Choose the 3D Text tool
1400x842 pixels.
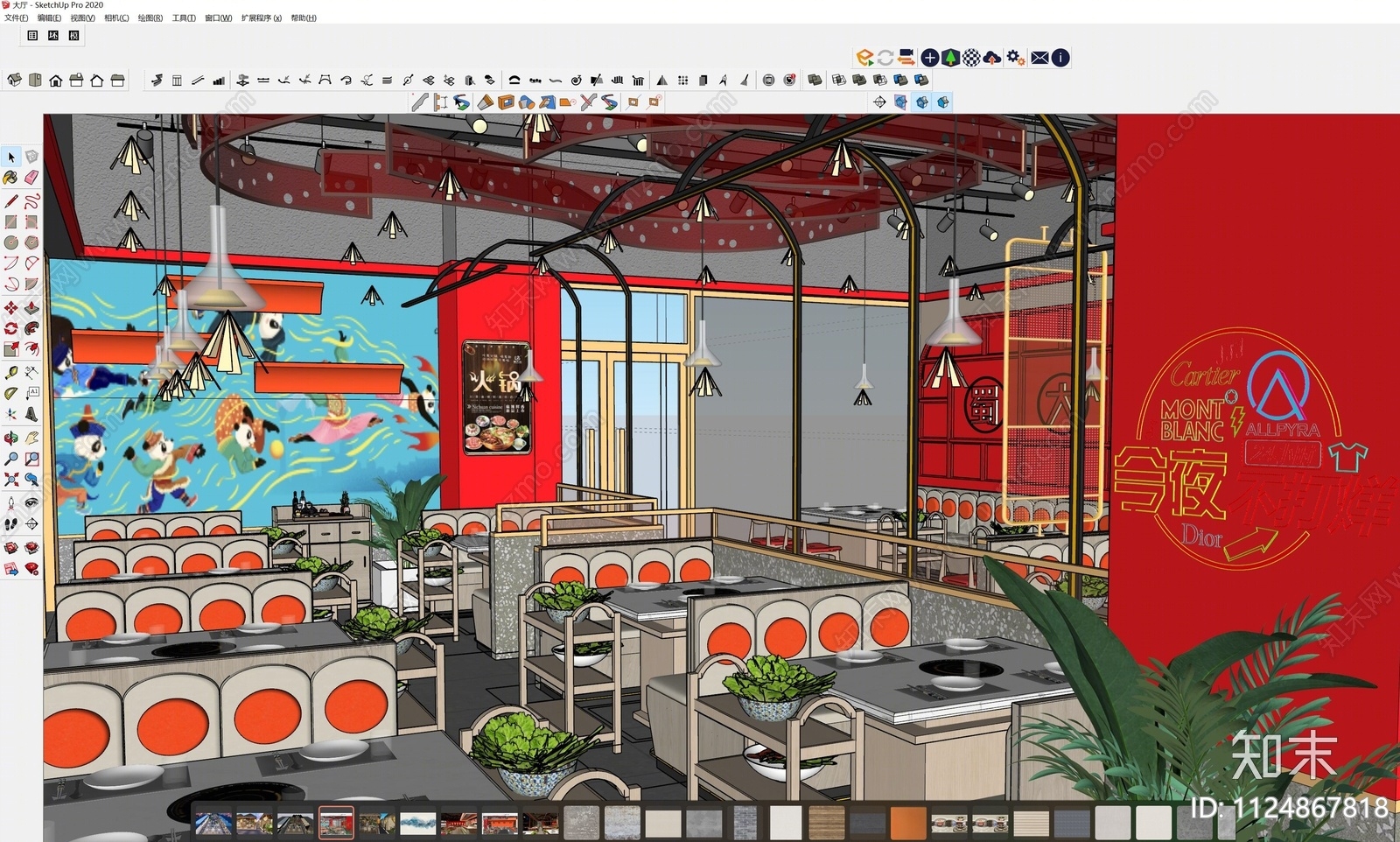(x=31, y=414)
